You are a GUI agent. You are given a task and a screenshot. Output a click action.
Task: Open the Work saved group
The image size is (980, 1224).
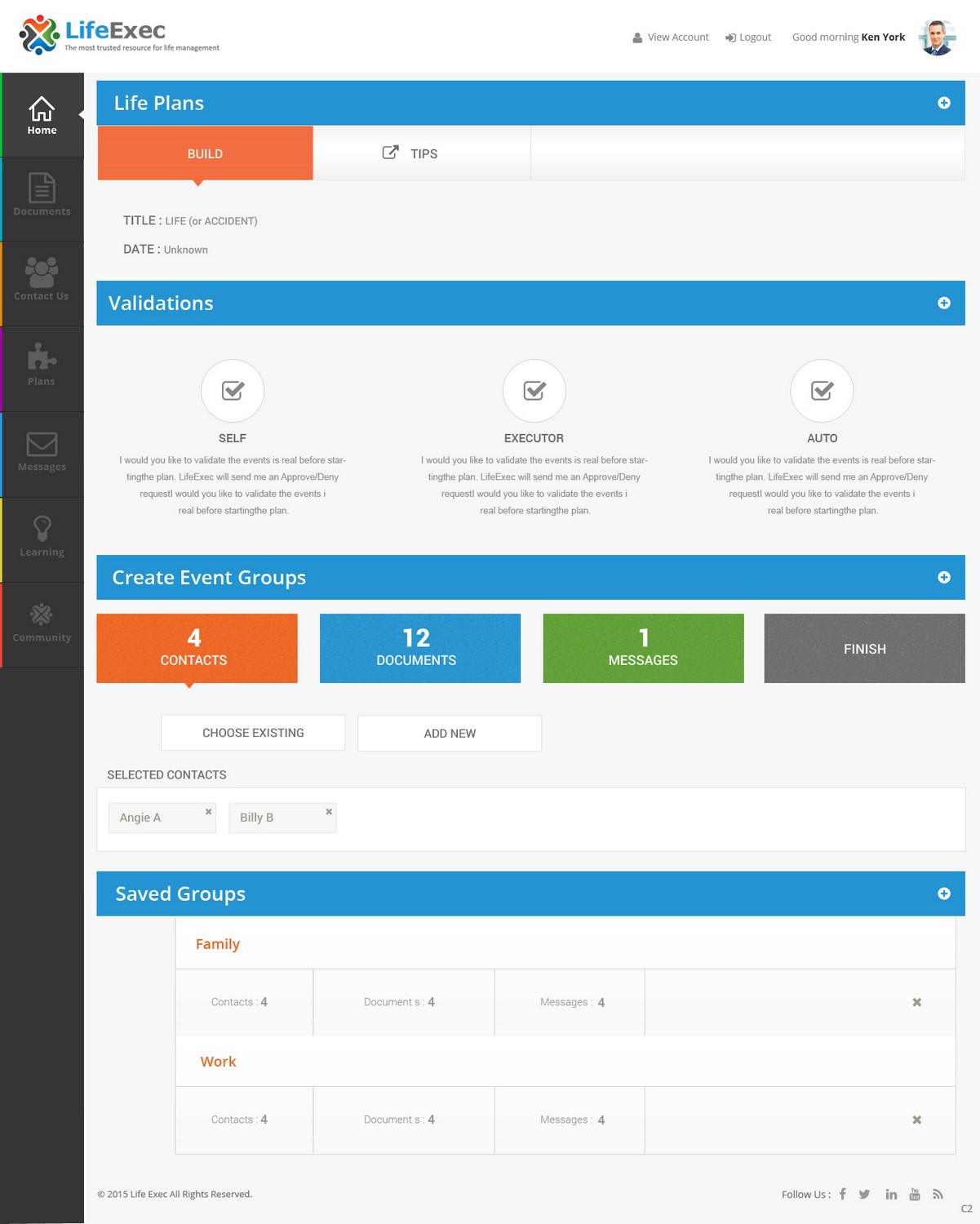click(218, 1062)
